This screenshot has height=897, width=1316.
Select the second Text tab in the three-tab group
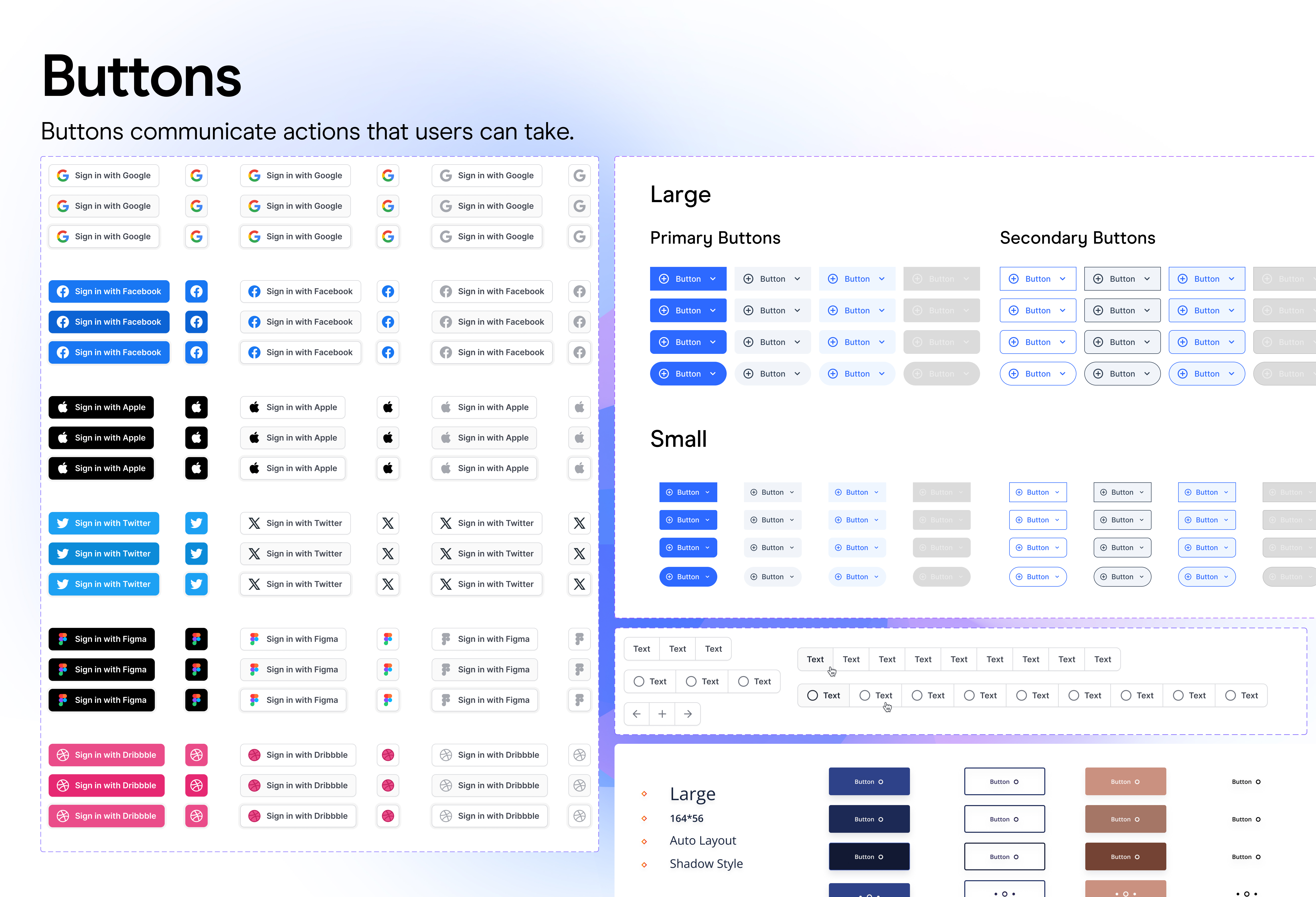click(677, 649)
